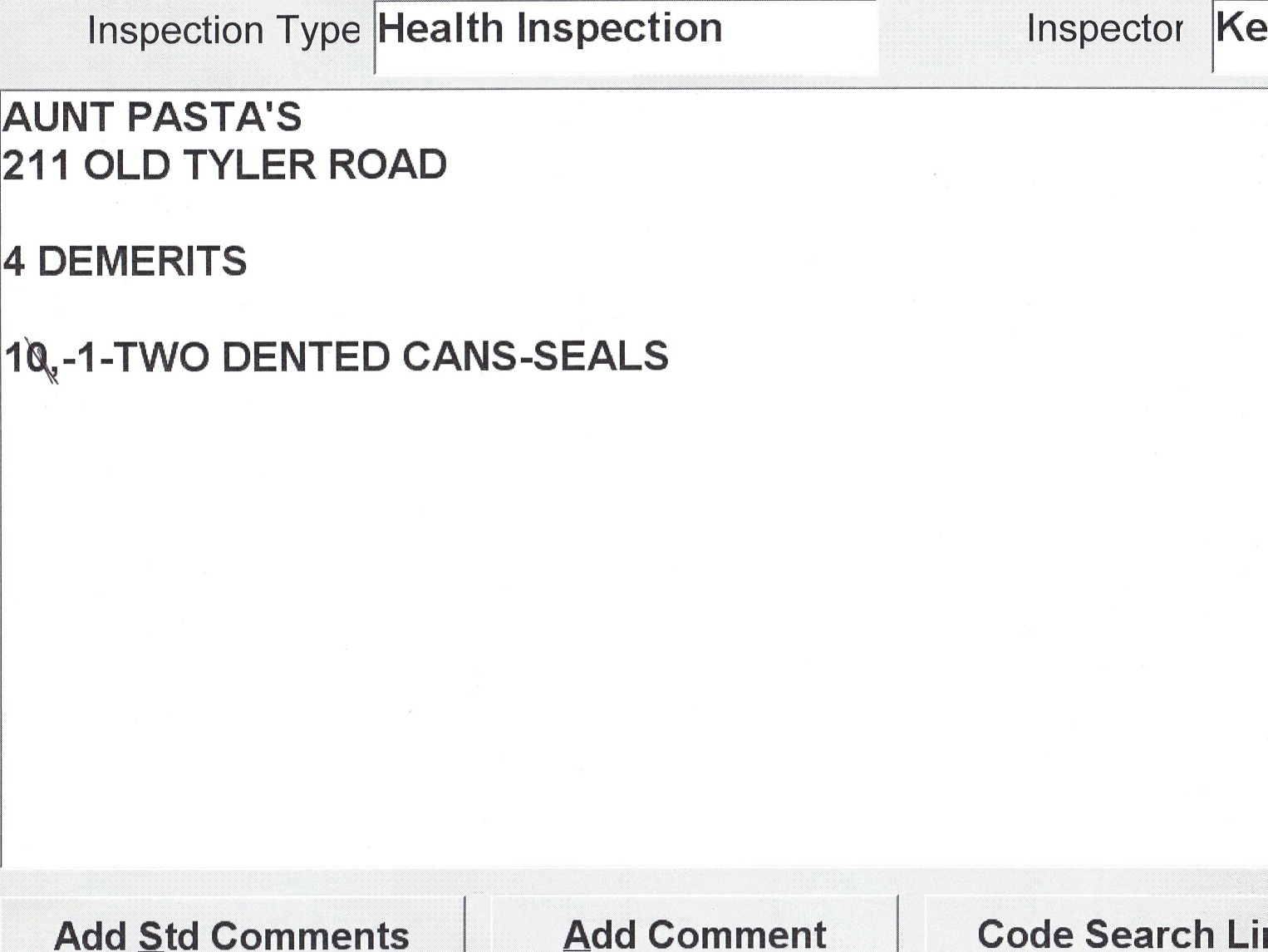Click the word DEMERITS in the comments

(142, 262)
